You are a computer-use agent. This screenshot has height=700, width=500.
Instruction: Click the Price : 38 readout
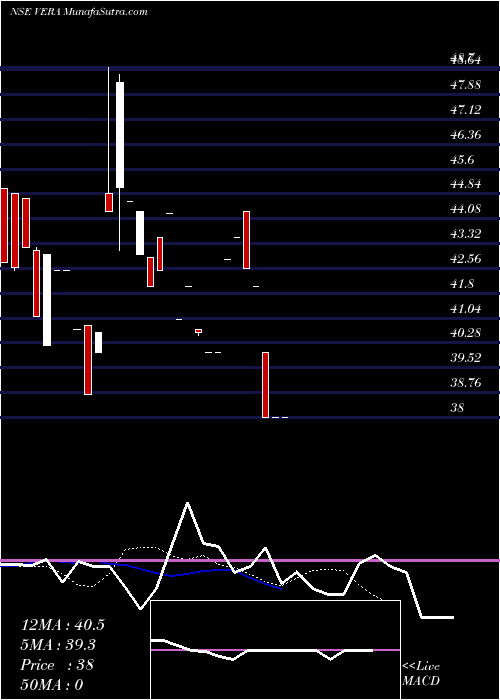[57, 665]
